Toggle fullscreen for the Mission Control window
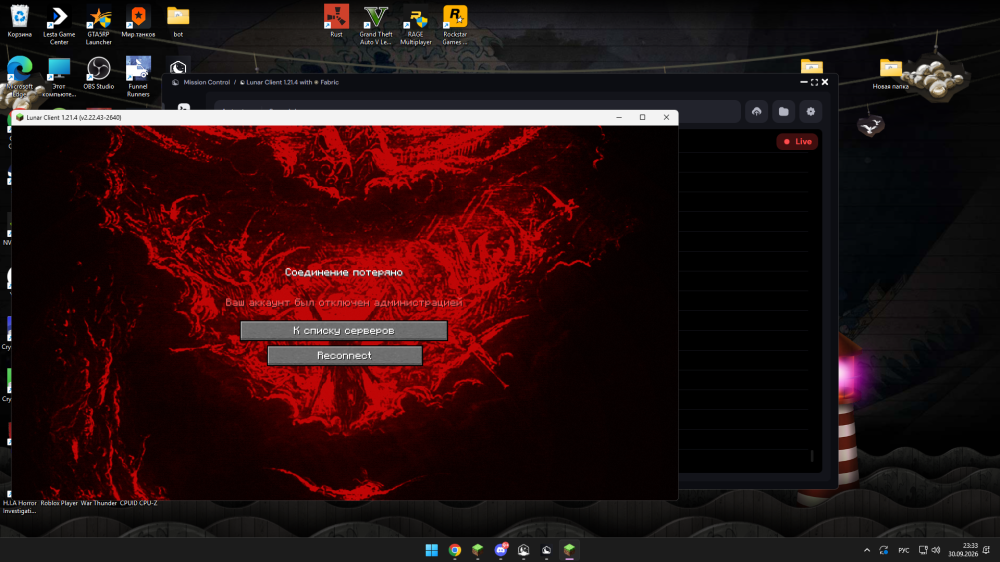 pyautogui.click(x=814, y=82)
